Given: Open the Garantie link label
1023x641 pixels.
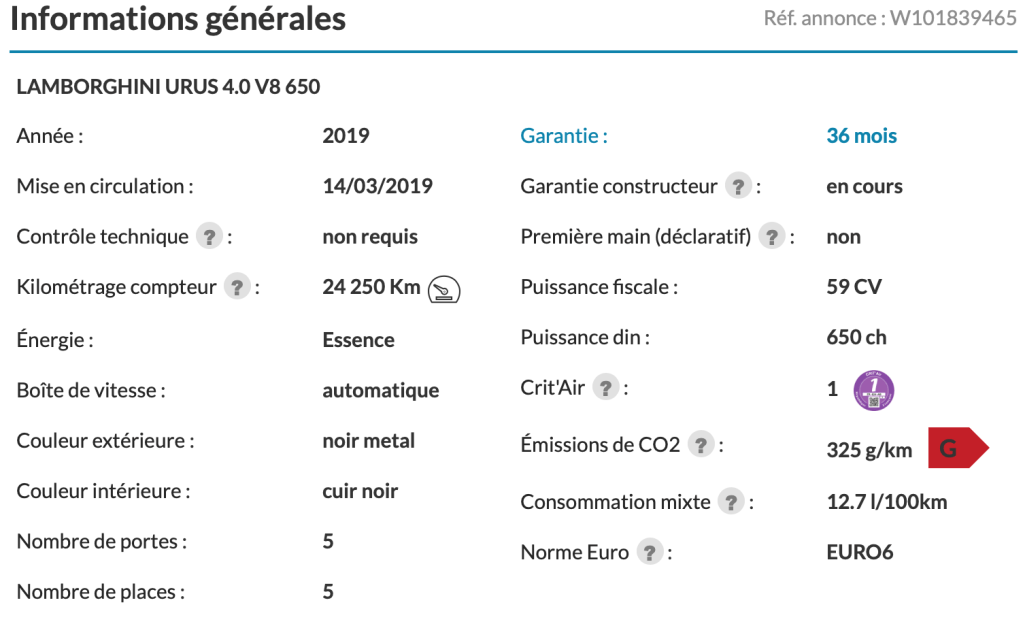Looking at the screenshot, I should click(x=564, y=136).
